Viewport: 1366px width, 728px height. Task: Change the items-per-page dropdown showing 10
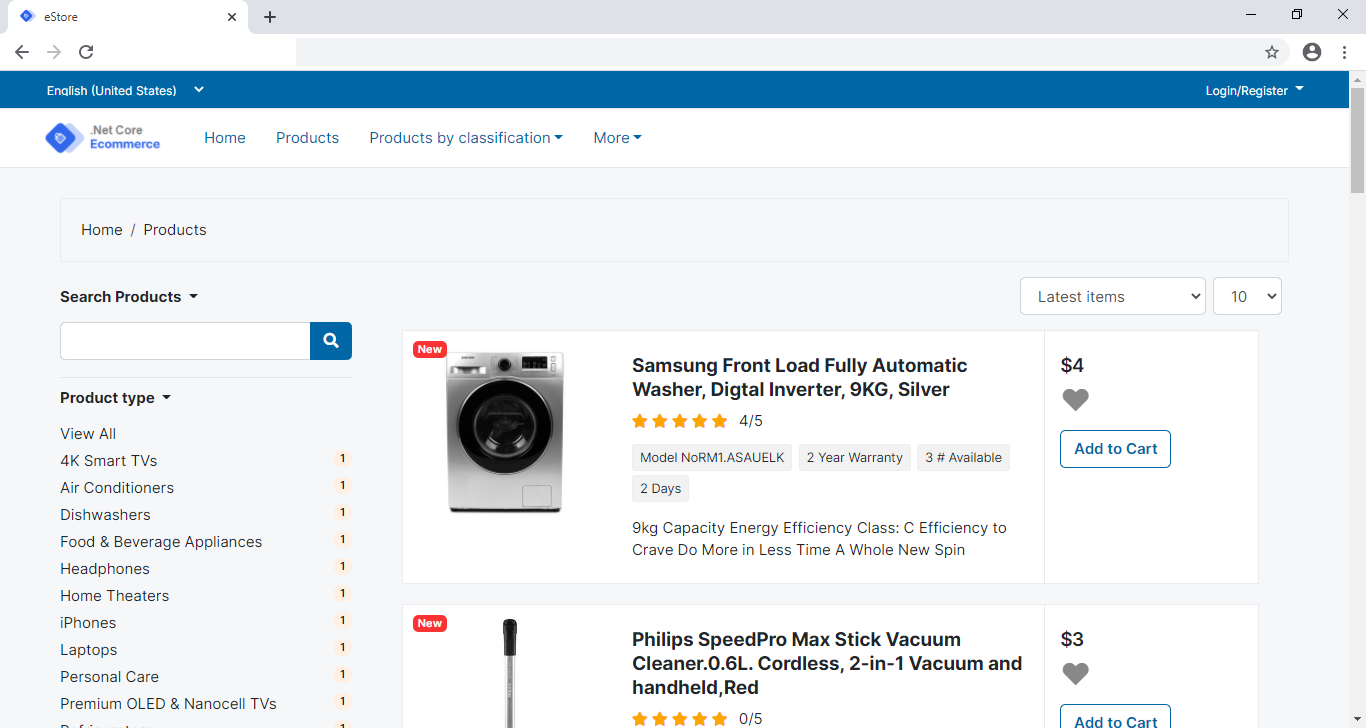pyautogui.click(x=1247, y=296)
